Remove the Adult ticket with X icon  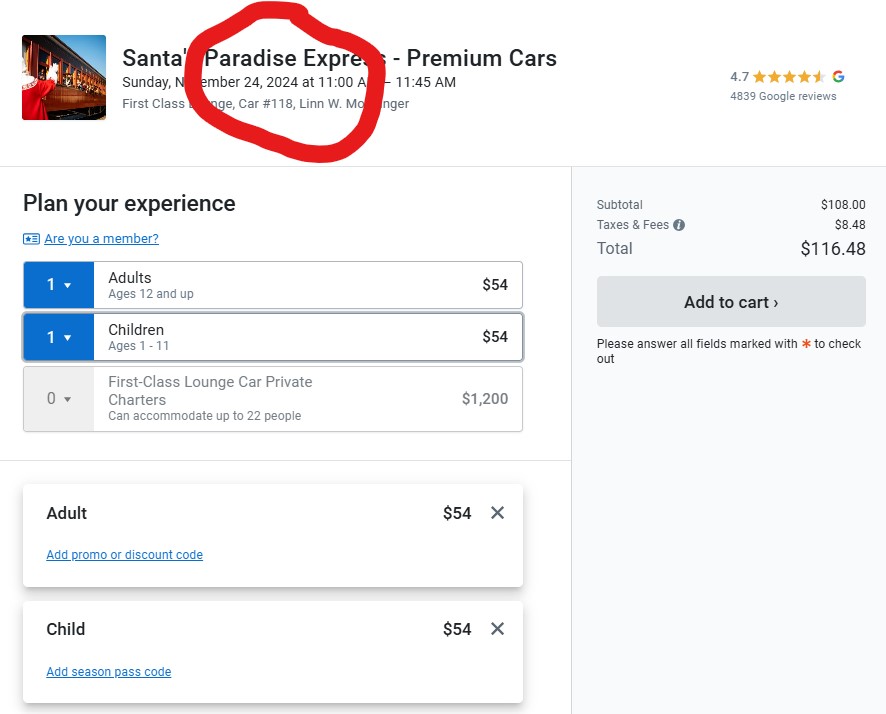[x=498, y=513]
